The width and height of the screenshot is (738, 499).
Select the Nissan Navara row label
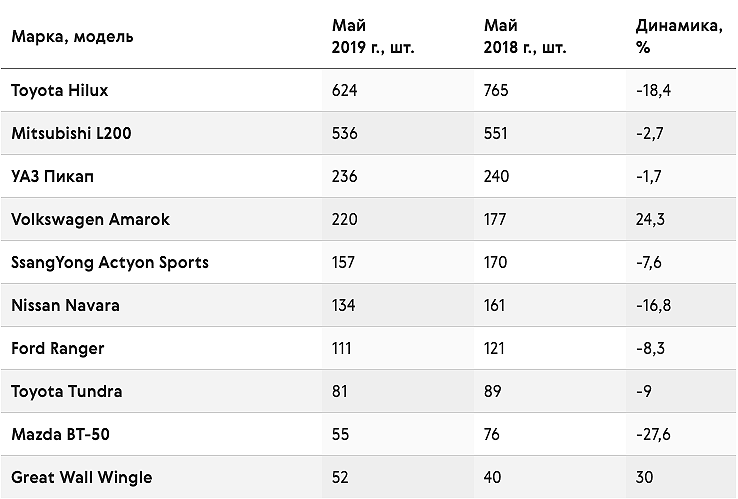click(x=65, y=305)
